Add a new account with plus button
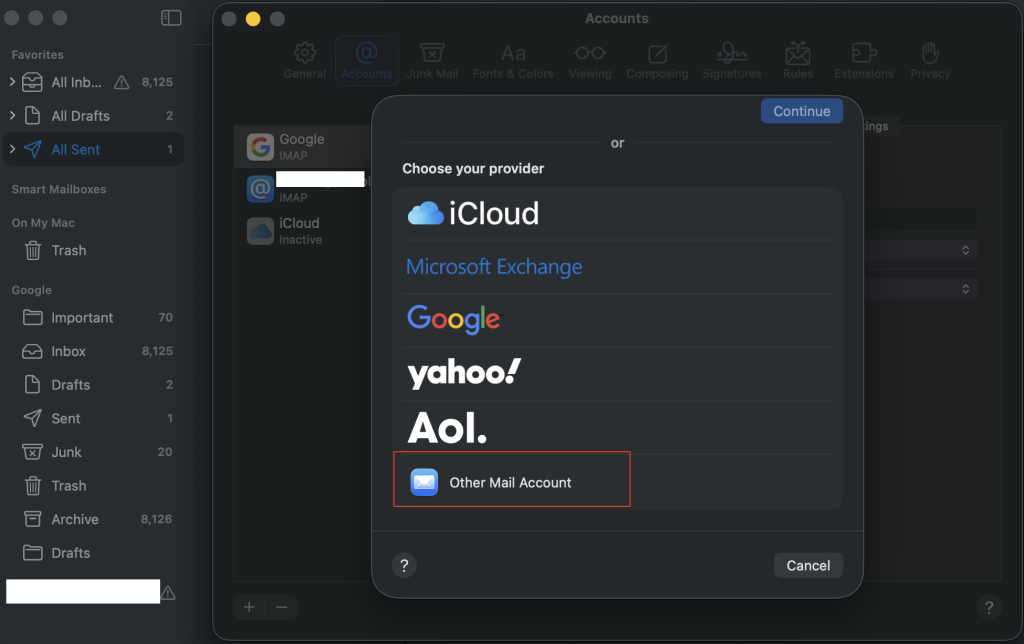Image resolution: width=1024 pixels, height=644 pixels. pyautogui.click(x=249, y=607)
